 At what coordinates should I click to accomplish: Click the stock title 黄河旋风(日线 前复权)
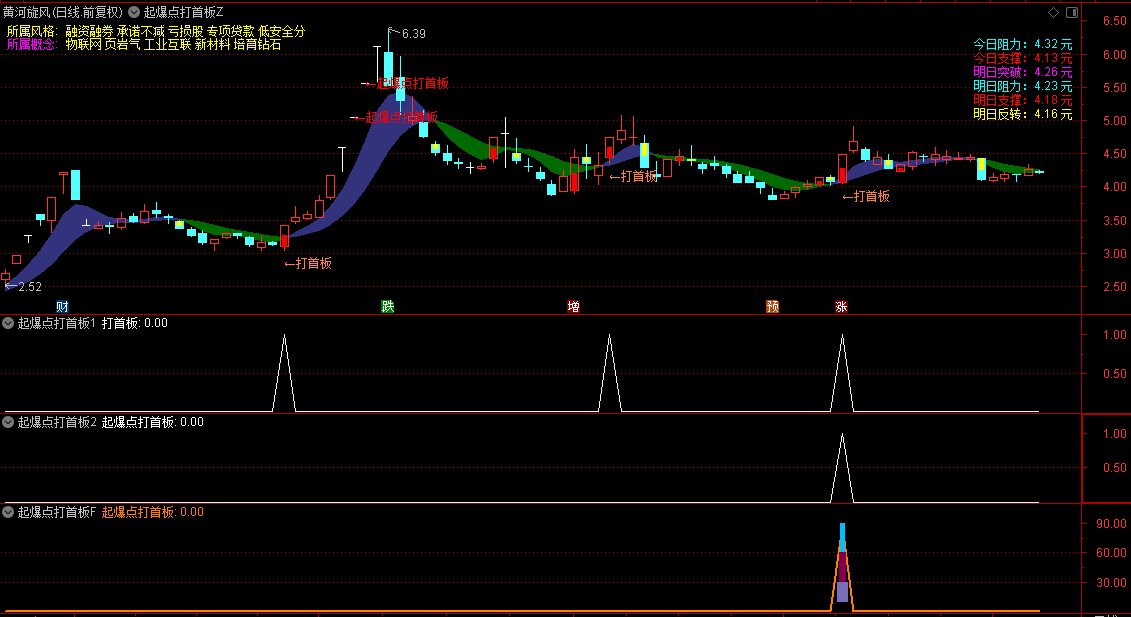(x=63, y=13)
